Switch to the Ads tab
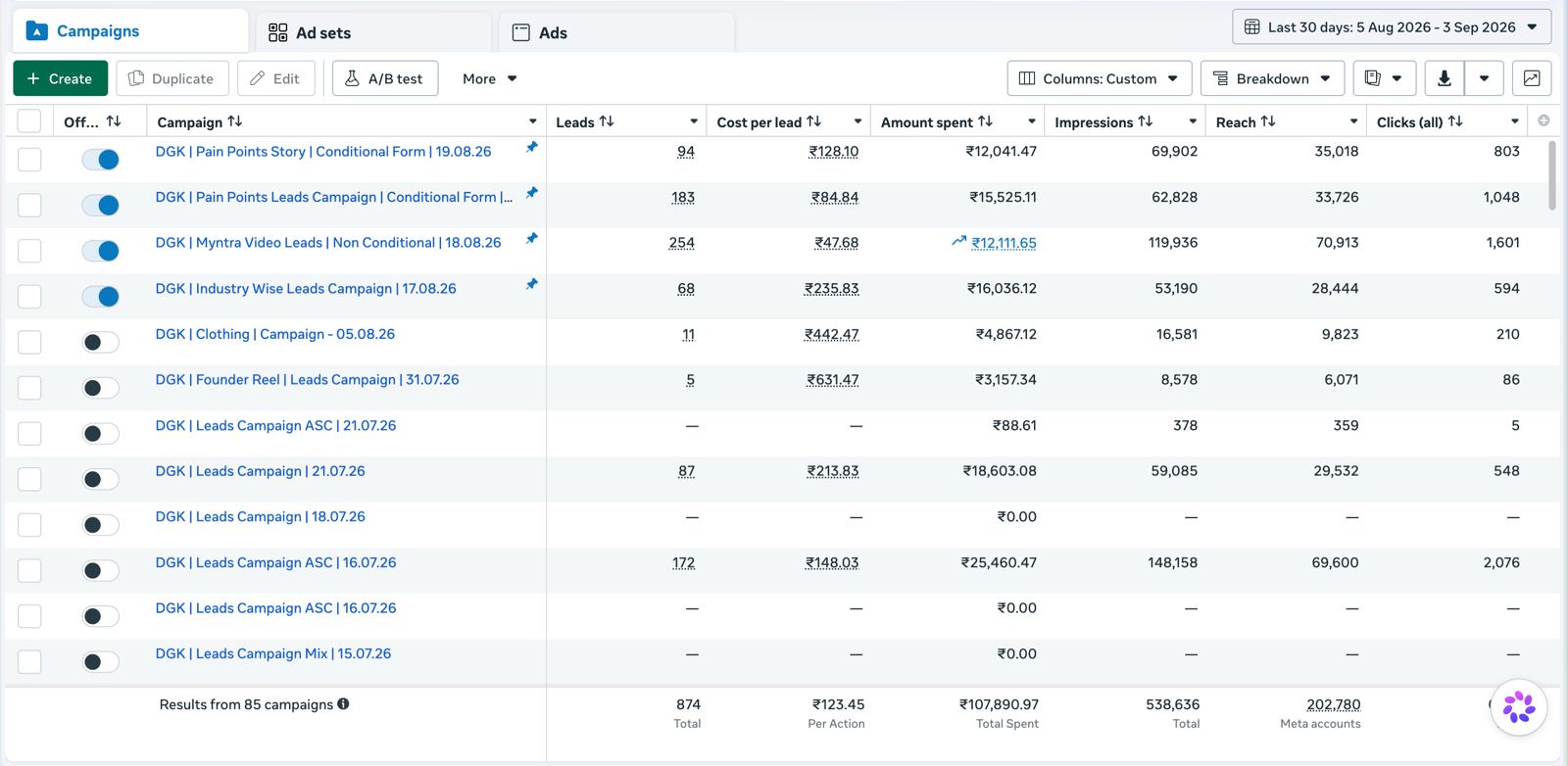The height and width of the screenshot is (766, 1568). pyautogui.click(x=615, y=32)
